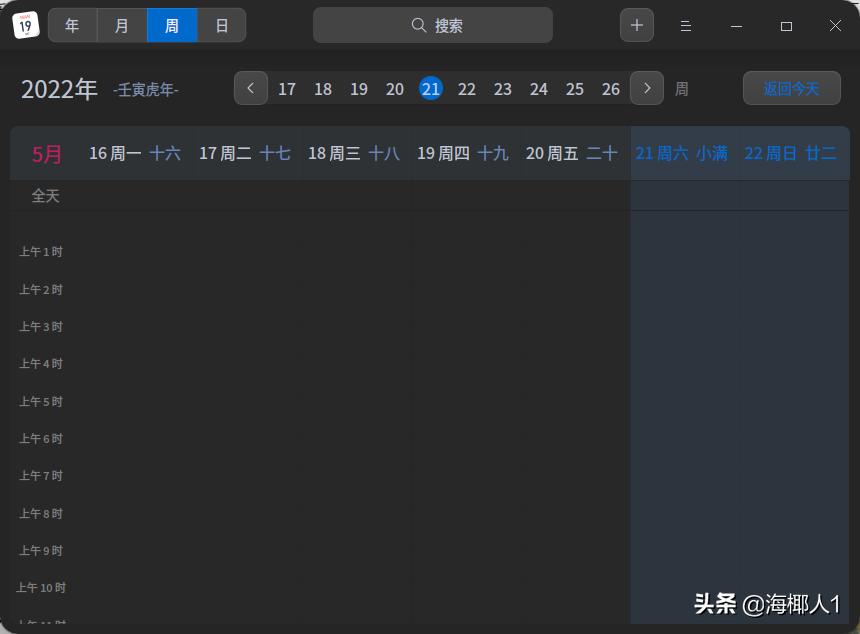Click the magnifier icon in the search bar
860x634 pixels.
click(419, 24)
